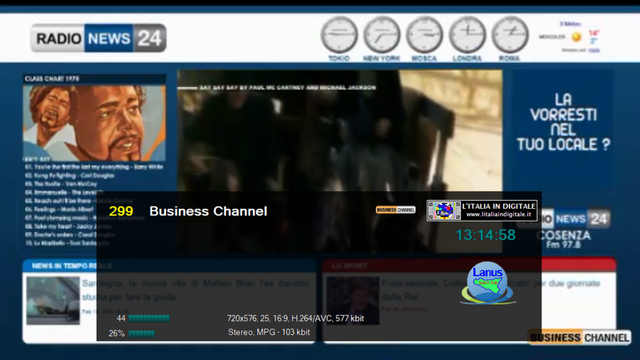Viewport: 640px width, 360px height.
Task: Click the signal quality bar showing 26%
Action: [x=142, y=334]
